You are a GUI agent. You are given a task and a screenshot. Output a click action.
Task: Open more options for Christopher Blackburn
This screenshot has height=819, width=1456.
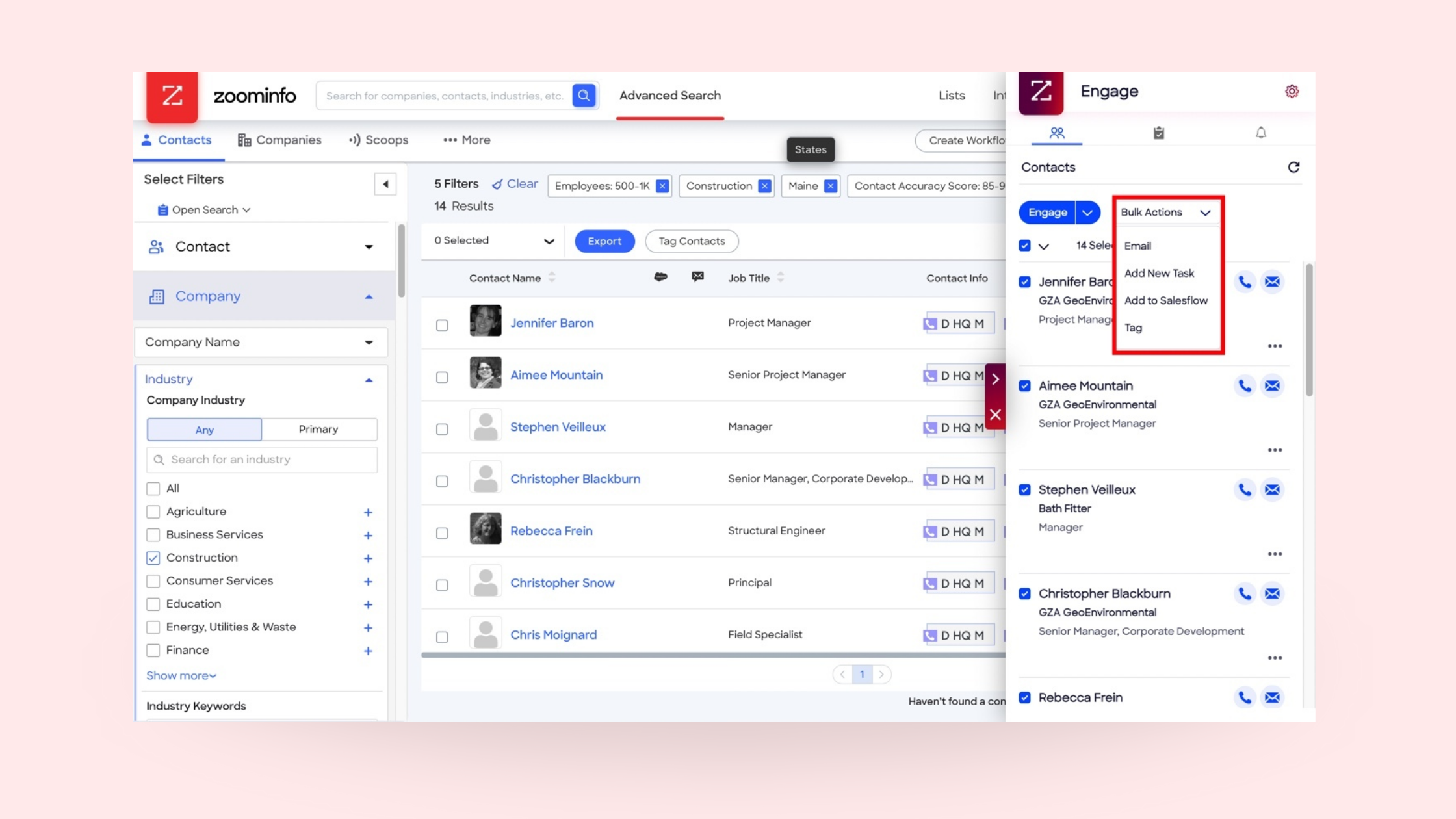point(1275,658)
